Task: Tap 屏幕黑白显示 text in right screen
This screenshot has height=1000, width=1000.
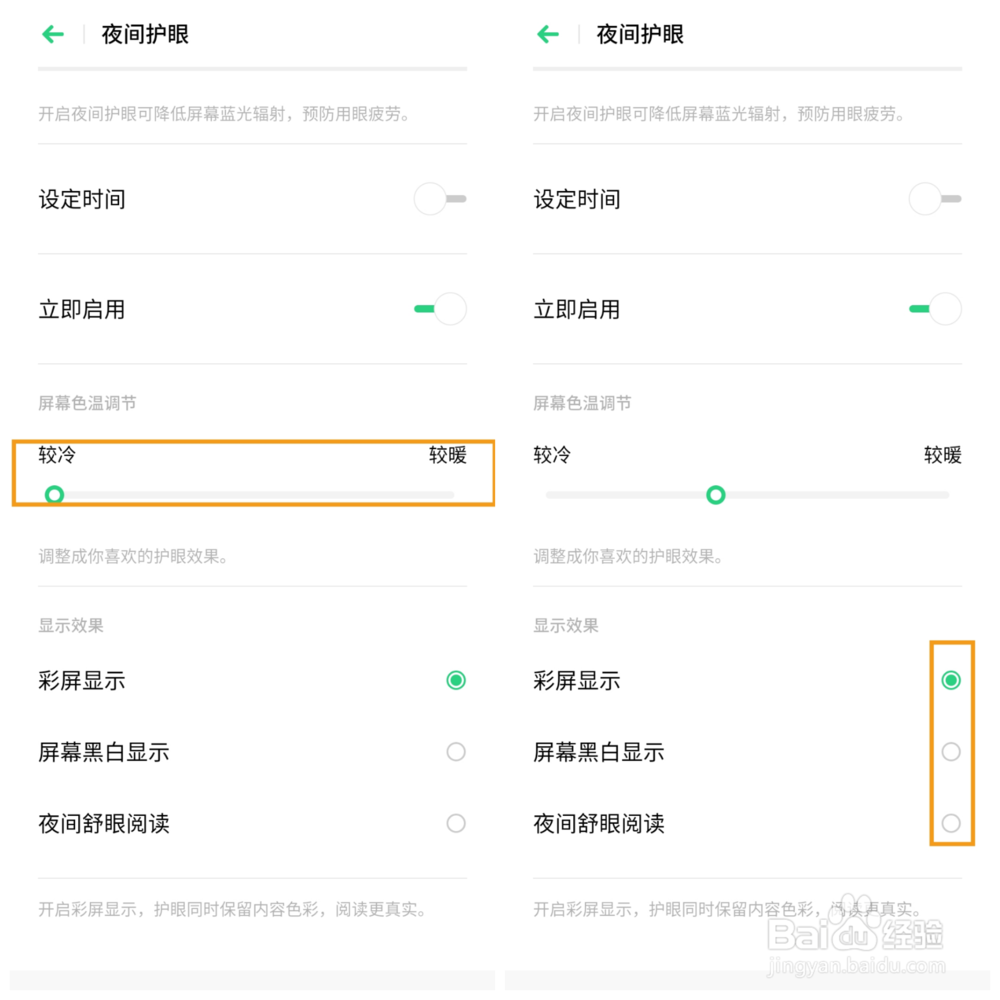Action: (599, 753)
